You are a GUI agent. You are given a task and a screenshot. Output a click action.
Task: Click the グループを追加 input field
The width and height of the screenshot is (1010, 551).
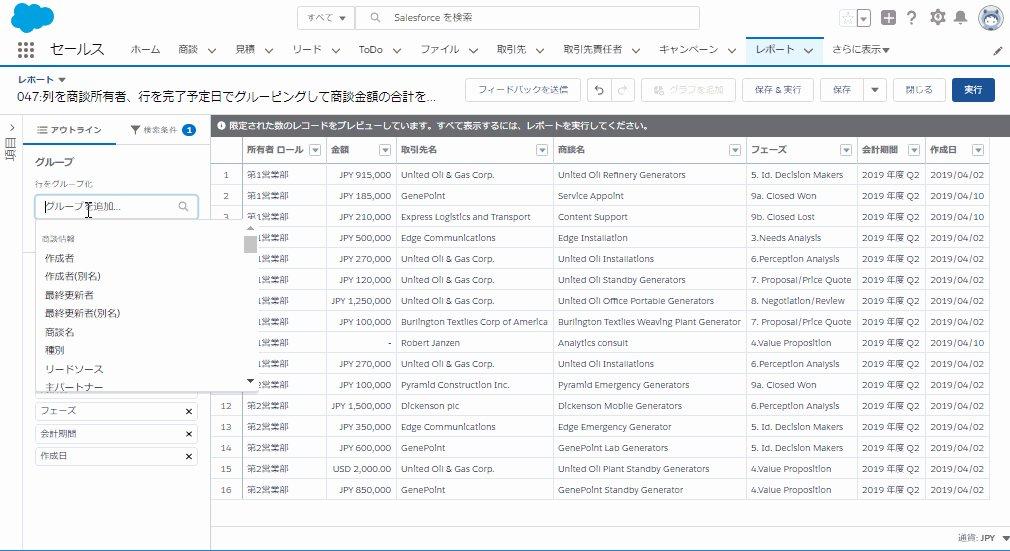[117, 206]
